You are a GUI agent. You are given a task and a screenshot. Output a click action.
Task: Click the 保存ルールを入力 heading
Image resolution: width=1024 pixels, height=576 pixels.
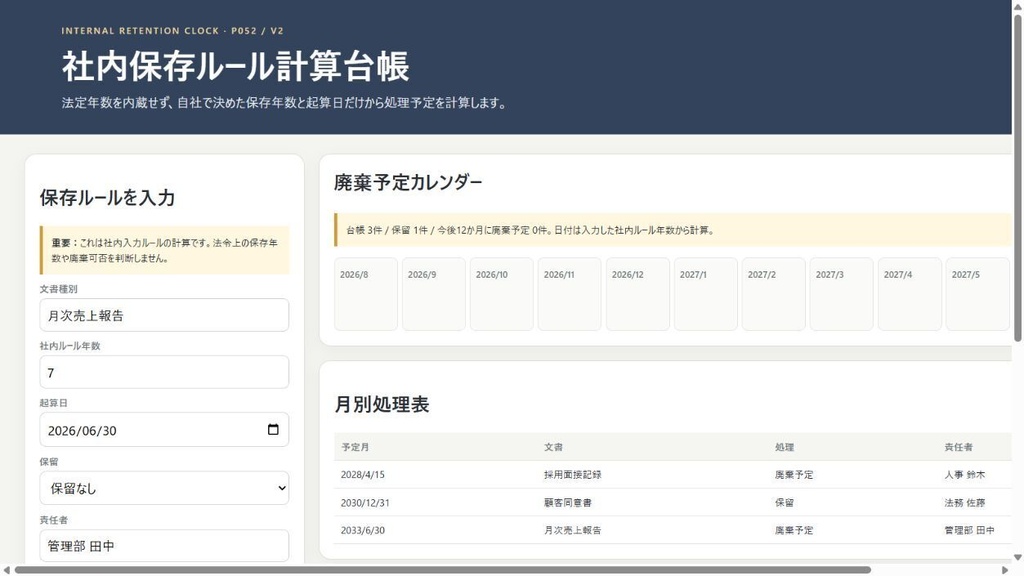point(107,198)
